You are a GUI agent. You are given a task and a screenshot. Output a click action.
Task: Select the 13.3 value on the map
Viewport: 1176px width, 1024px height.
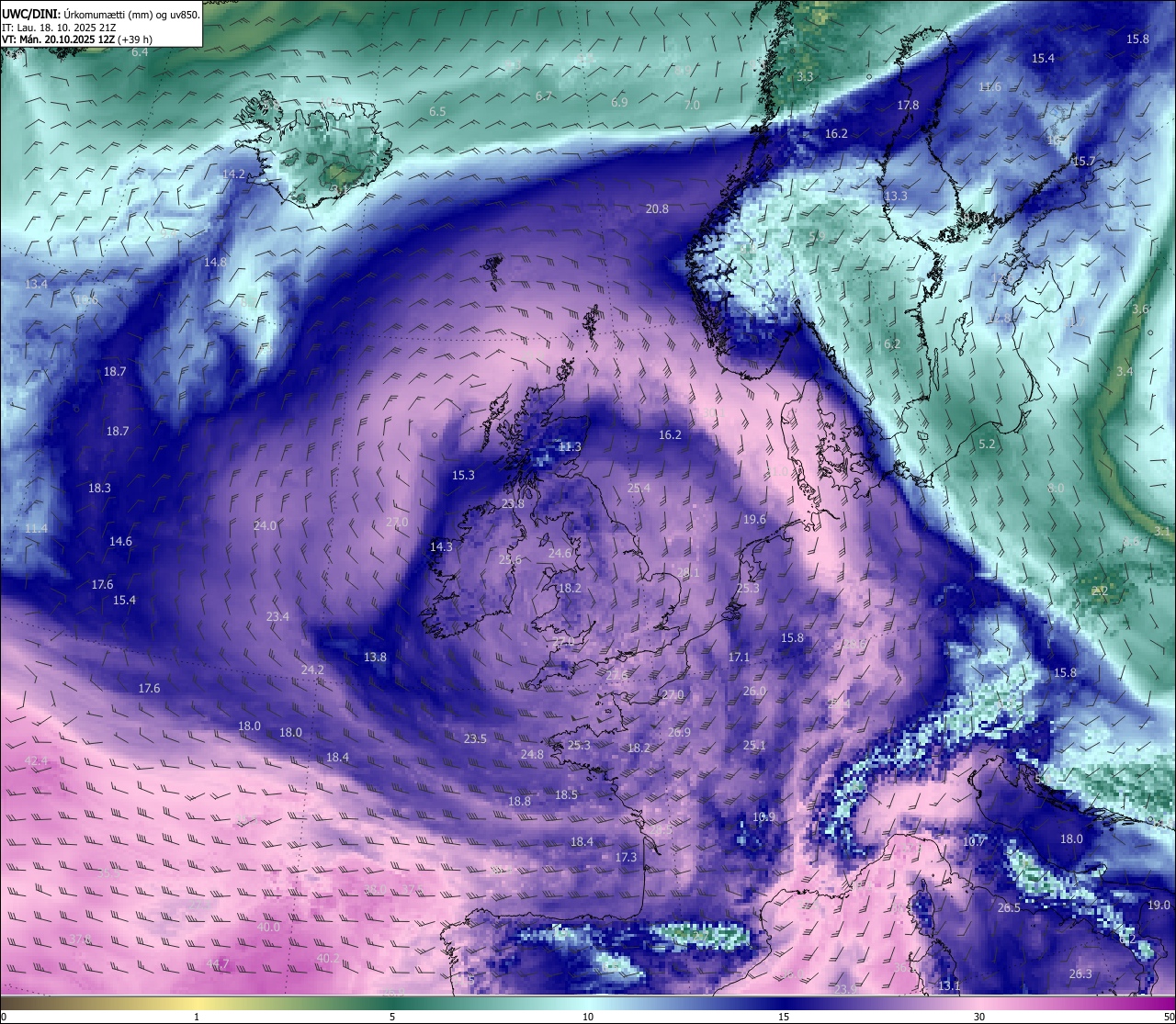point(896,196)
